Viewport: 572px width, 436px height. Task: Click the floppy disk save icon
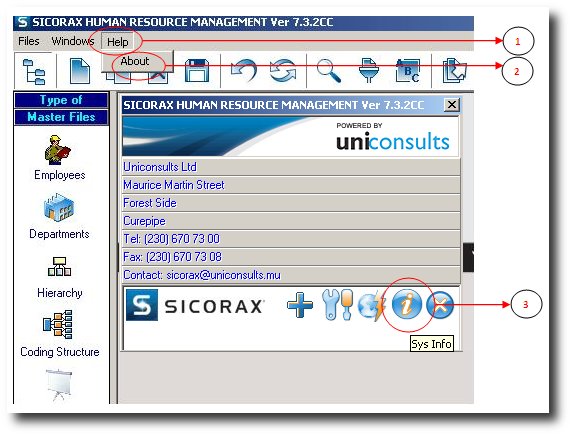[x=197, y=71]
